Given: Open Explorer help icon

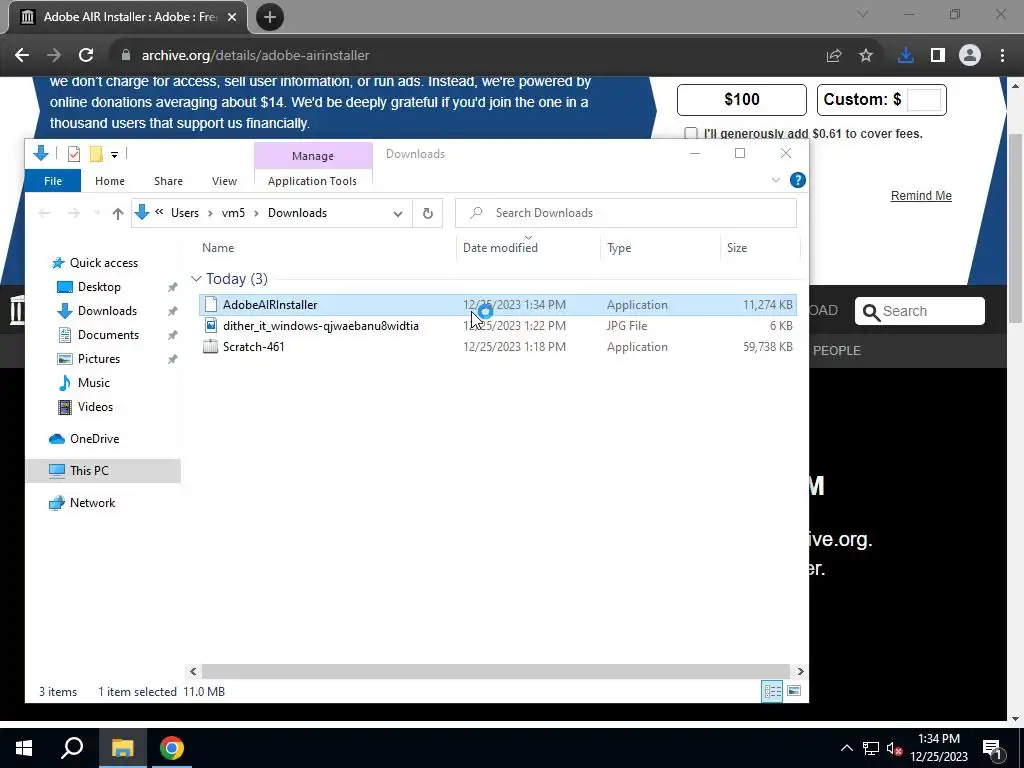Looking at the screenshot, I should (x=797, y=180).
